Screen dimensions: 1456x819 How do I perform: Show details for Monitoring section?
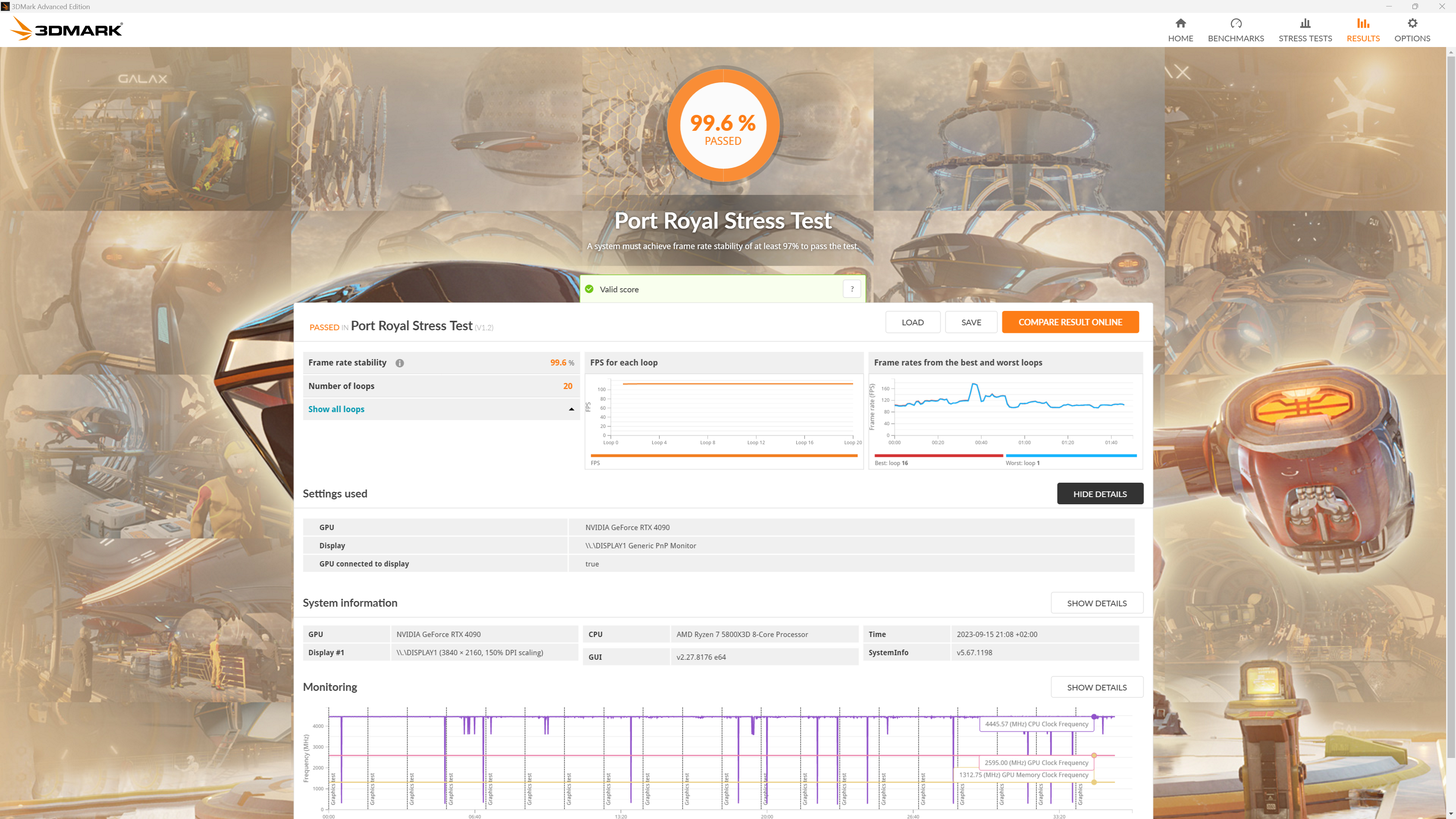[1096, 687]
